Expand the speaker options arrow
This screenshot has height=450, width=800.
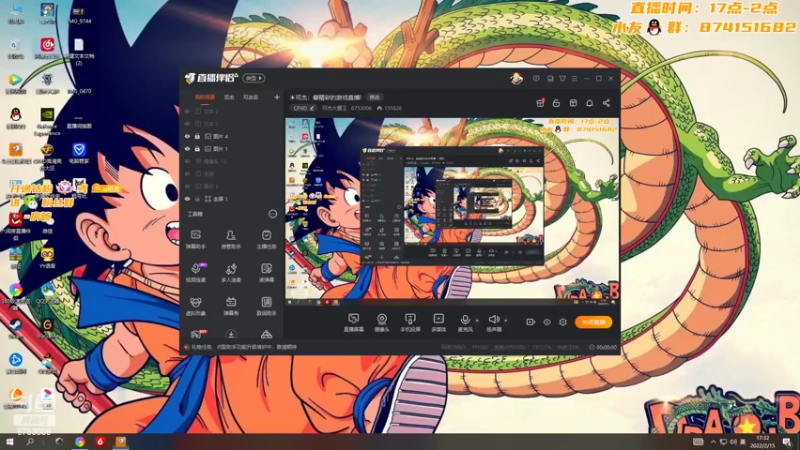(506, 320)
